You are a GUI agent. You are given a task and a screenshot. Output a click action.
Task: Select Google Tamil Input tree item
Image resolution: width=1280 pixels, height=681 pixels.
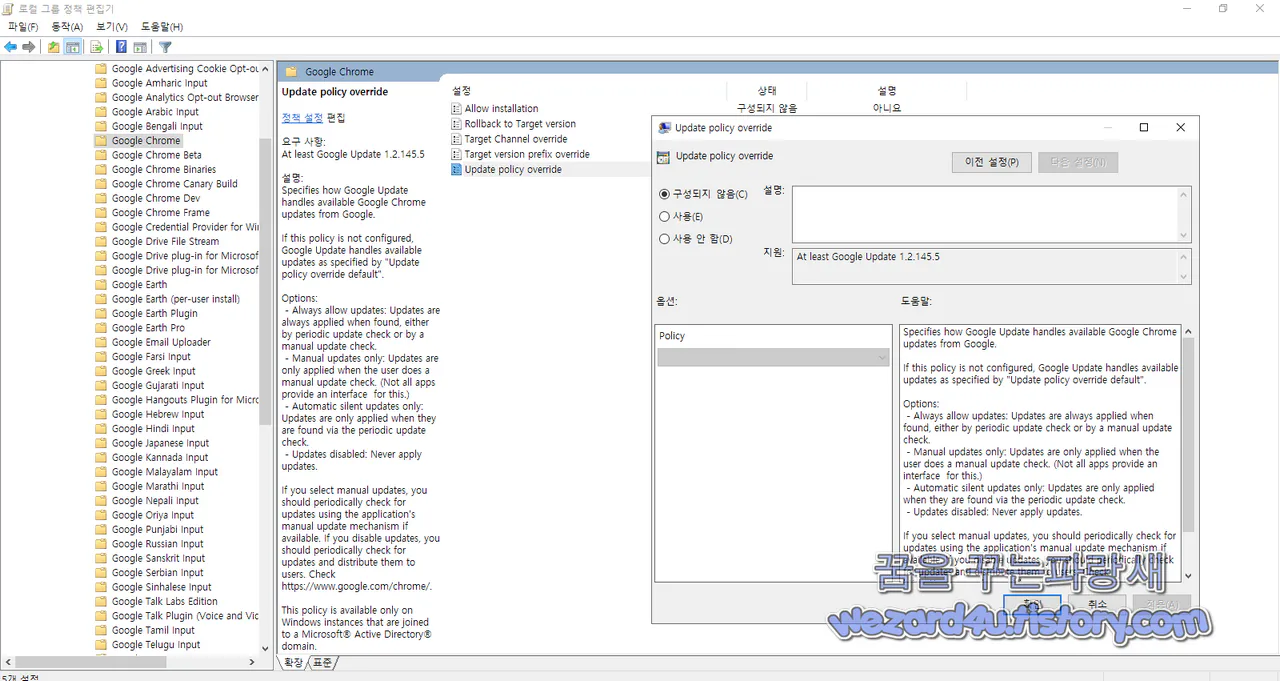[153, 630]
